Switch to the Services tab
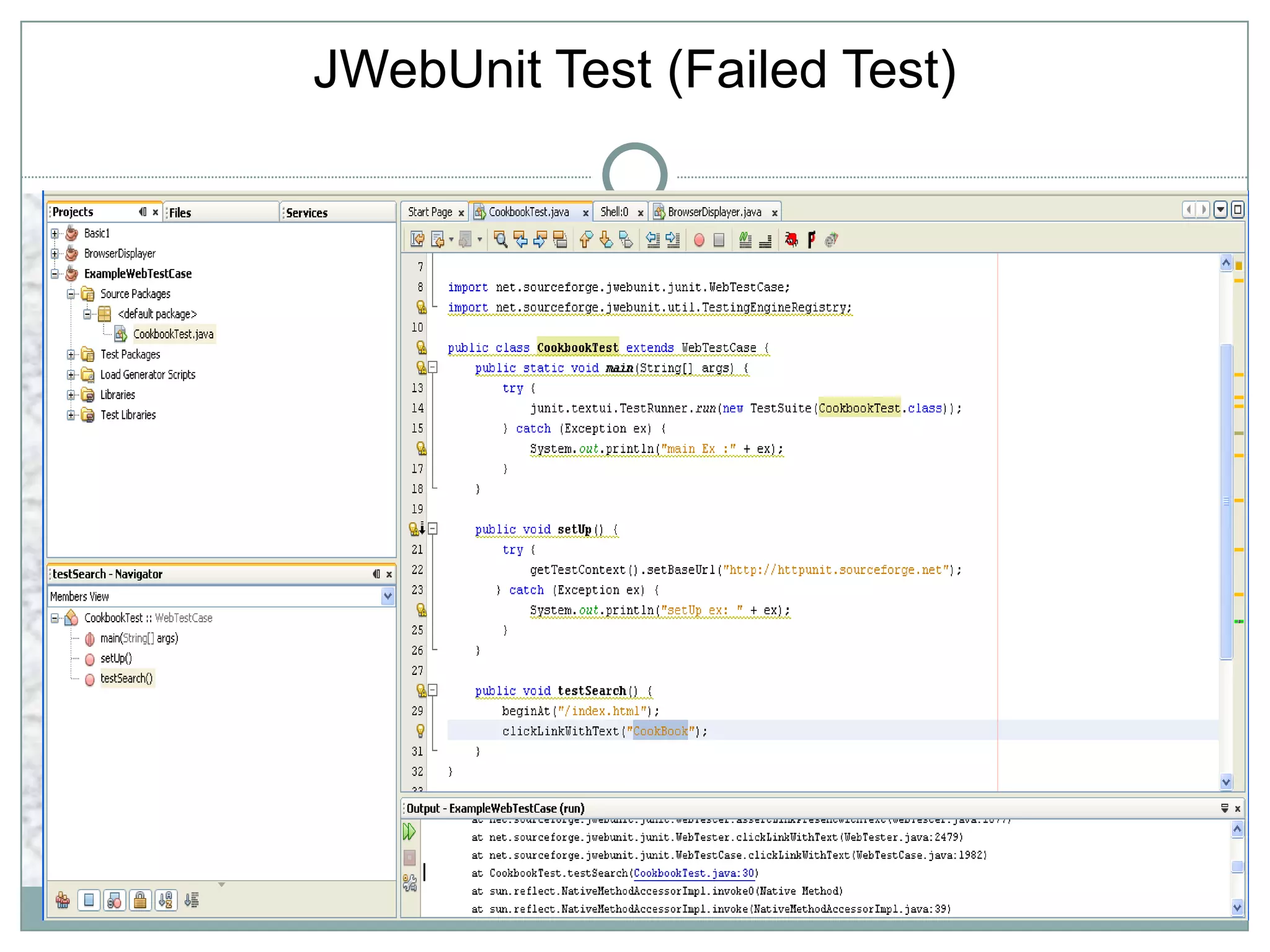This screenshot has height=952, width=1270. tap(306, 213)
